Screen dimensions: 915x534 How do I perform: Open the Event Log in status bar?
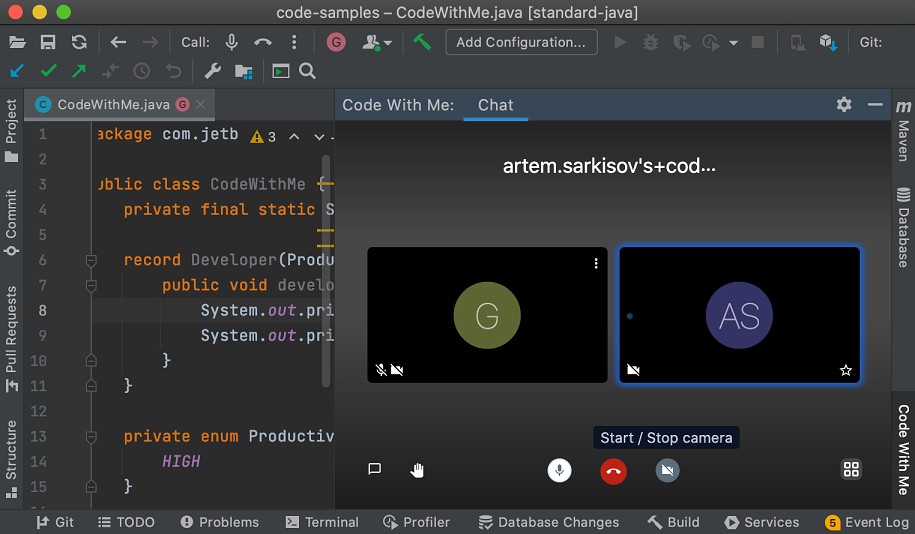pos(867,522)
